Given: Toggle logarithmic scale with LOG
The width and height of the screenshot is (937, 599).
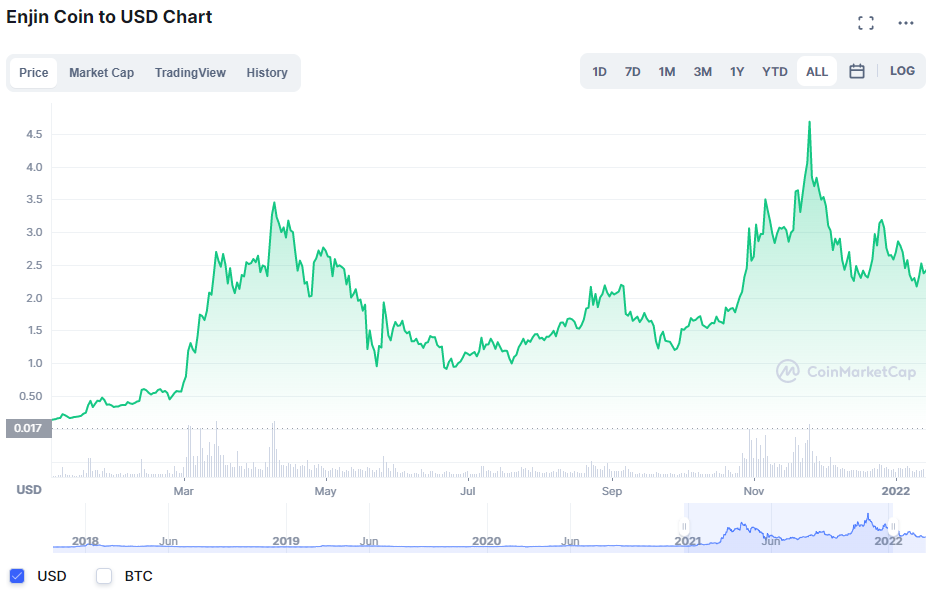Looking at the screenshot, I should coord(902,71).
